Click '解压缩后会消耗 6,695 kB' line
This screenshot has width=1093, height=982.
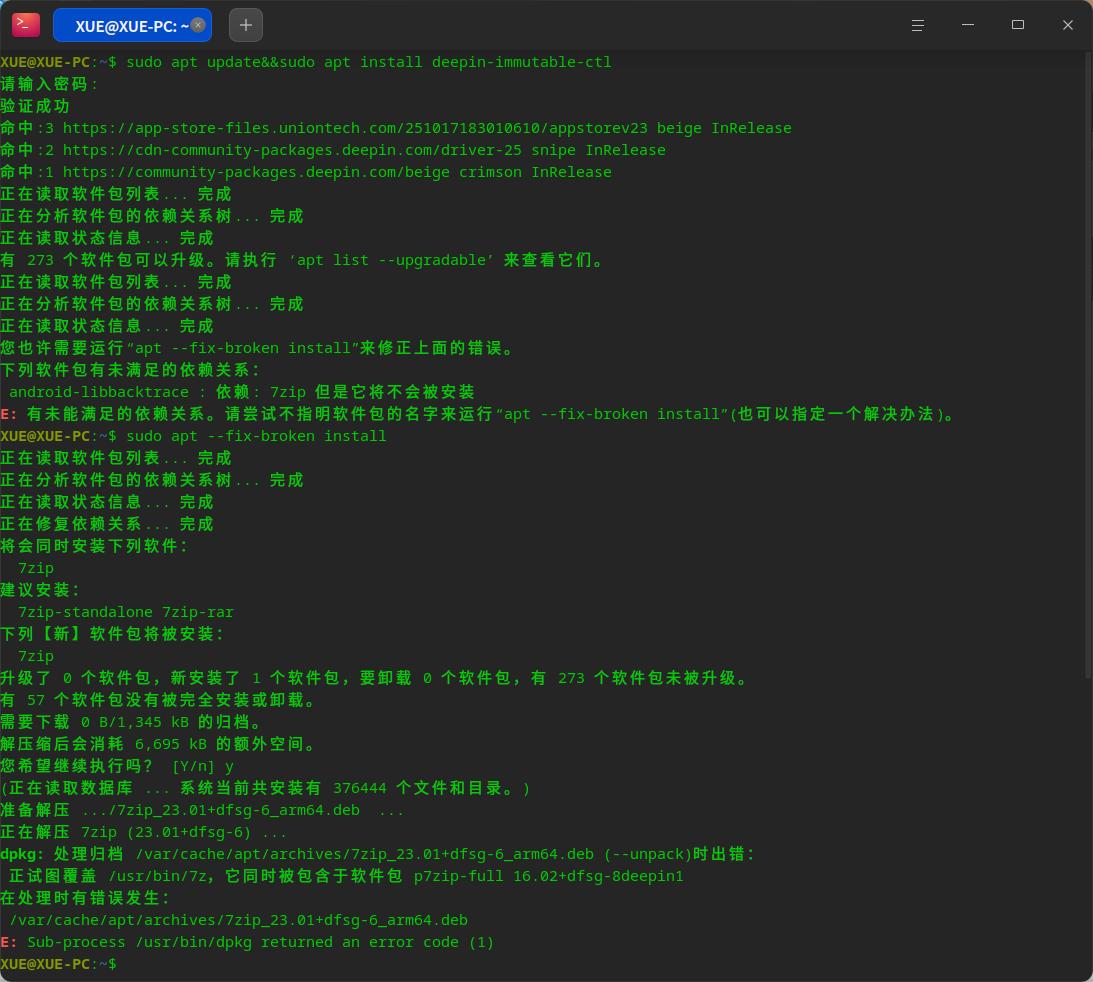[158, 744]
